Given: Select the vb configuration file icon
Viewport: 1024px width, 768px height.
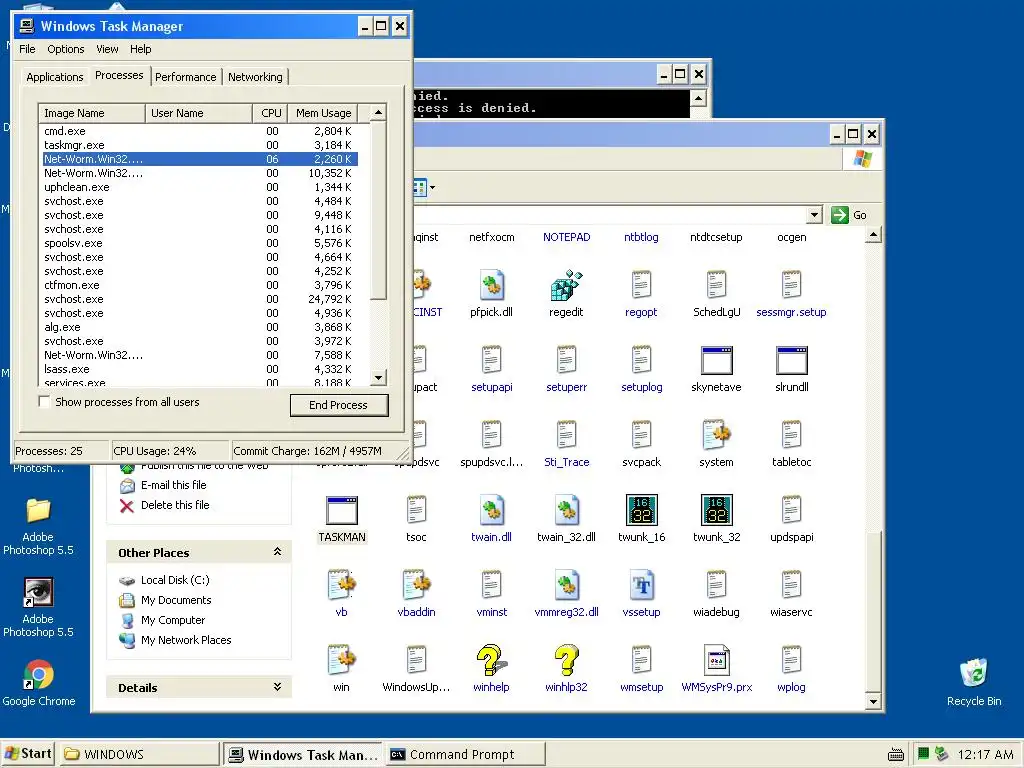Looking at the screenshot, I should (x=342, y=586).
